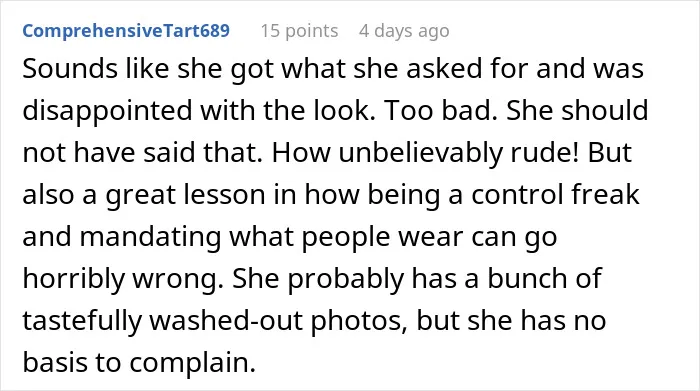Click the words 'basis to complain.' ending the comment
The height and width of the screenshot is (391, 700).
coord(139,363)
